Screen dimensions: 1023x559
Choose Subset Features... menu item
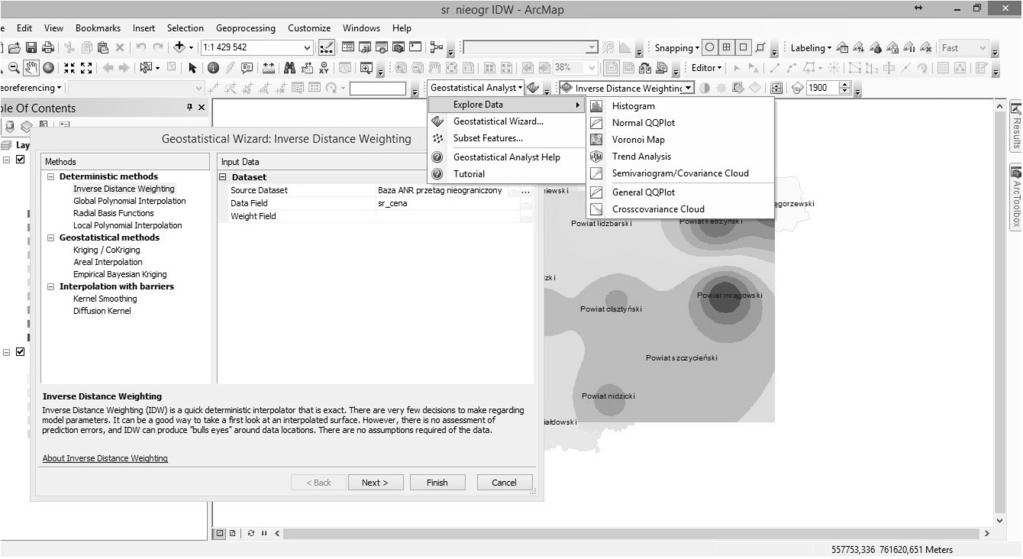pos(506,138)
